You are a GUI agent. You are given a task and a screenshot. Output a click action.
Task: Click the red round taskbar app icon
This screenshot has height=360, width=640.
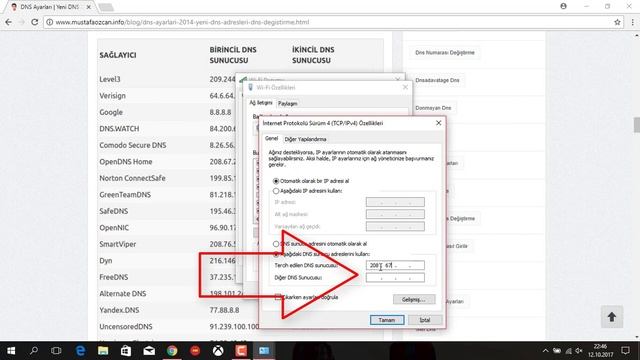(195, 351)
